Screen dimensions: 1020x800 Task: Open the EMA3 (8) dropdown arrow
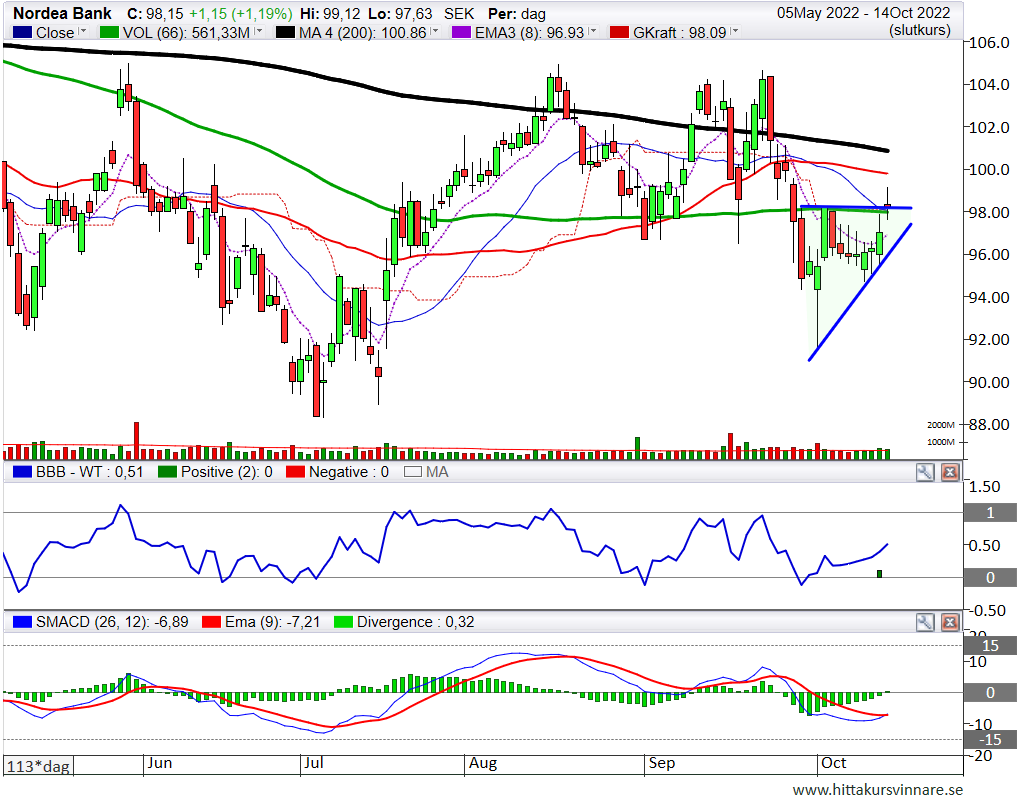[592, 31]
